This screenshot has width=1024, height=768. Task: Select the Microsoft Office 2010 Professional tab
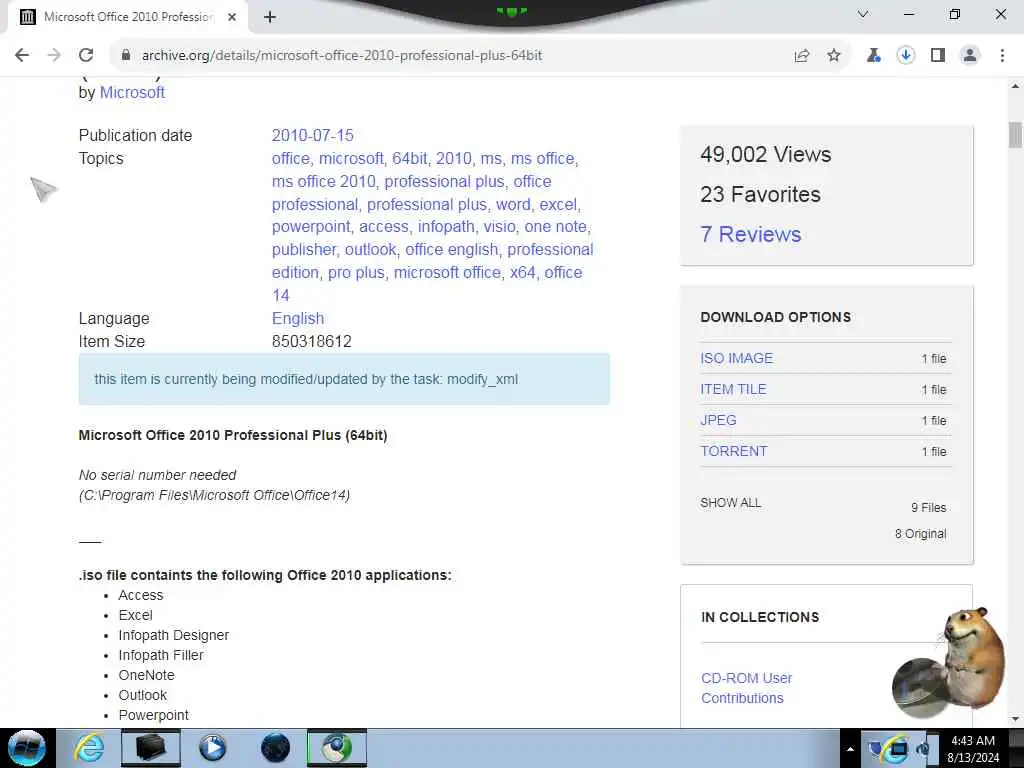coord(128,18)
